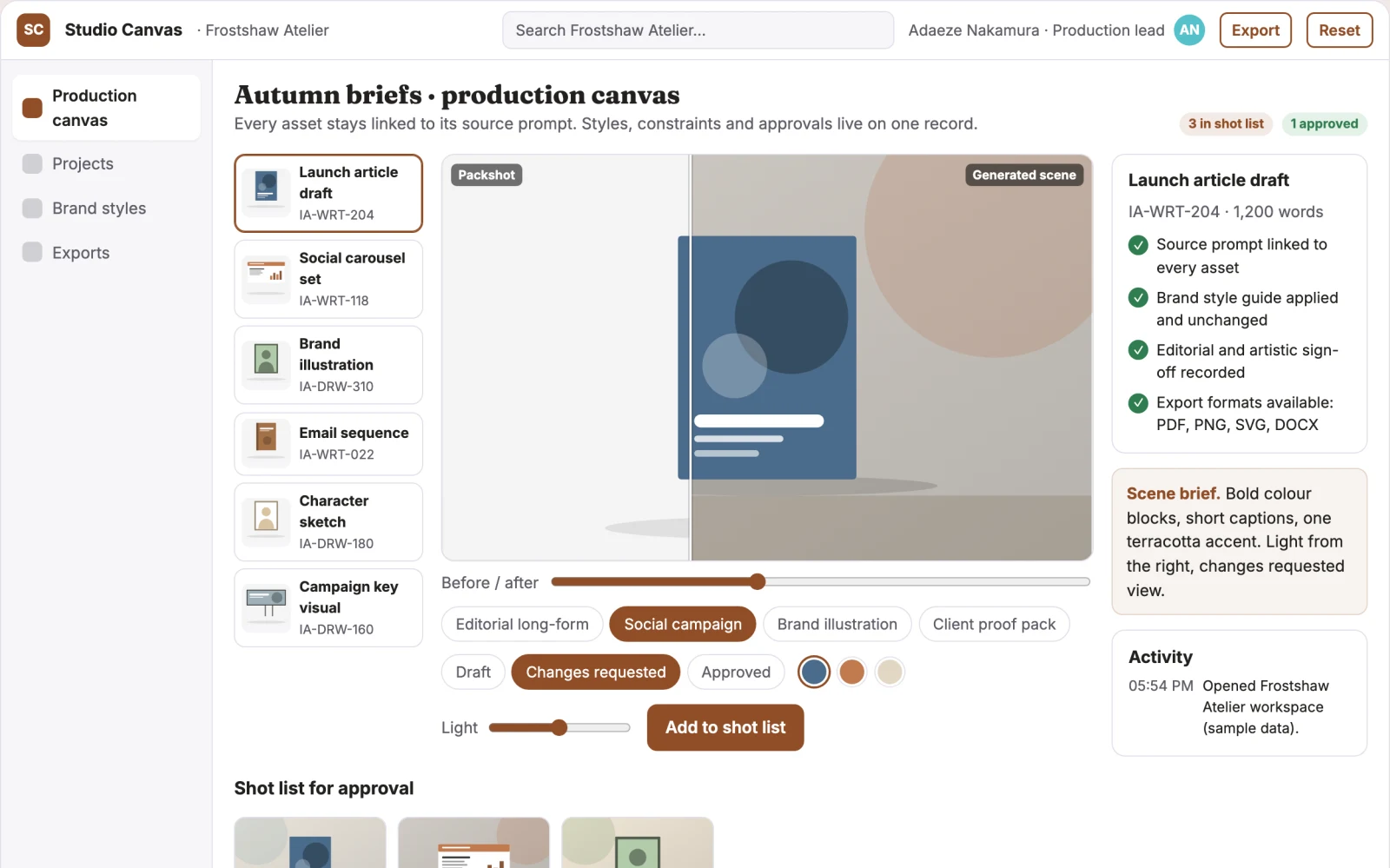Set status to Approved
1390x868 pixels.
tap(736, 672)
